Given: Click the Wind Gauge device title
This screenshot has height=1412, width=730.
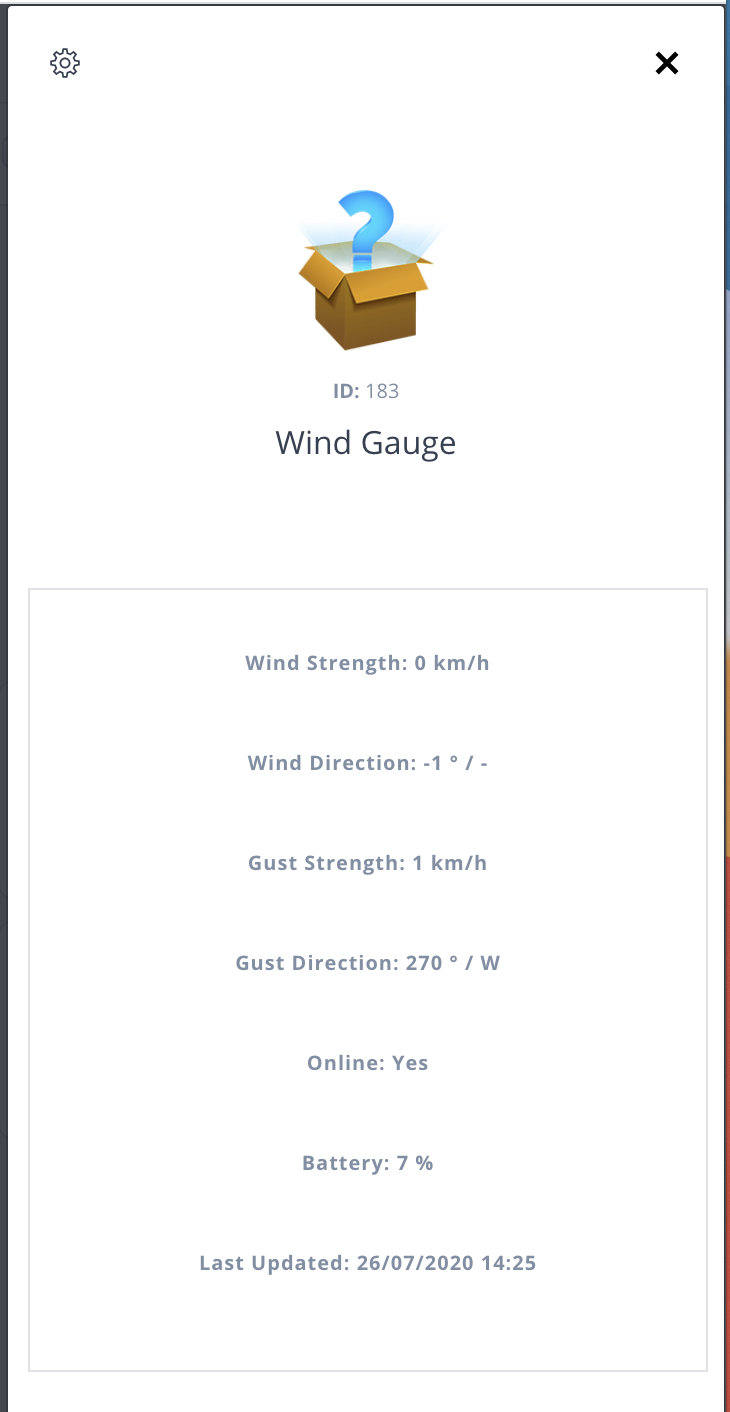Looking at the screenshot, I should click(365, 442).
